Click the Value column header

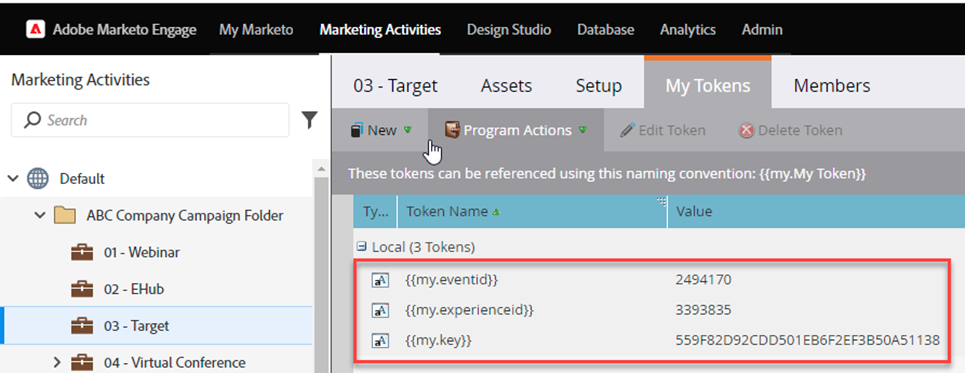pyautogui.click(x=816, y=212)
